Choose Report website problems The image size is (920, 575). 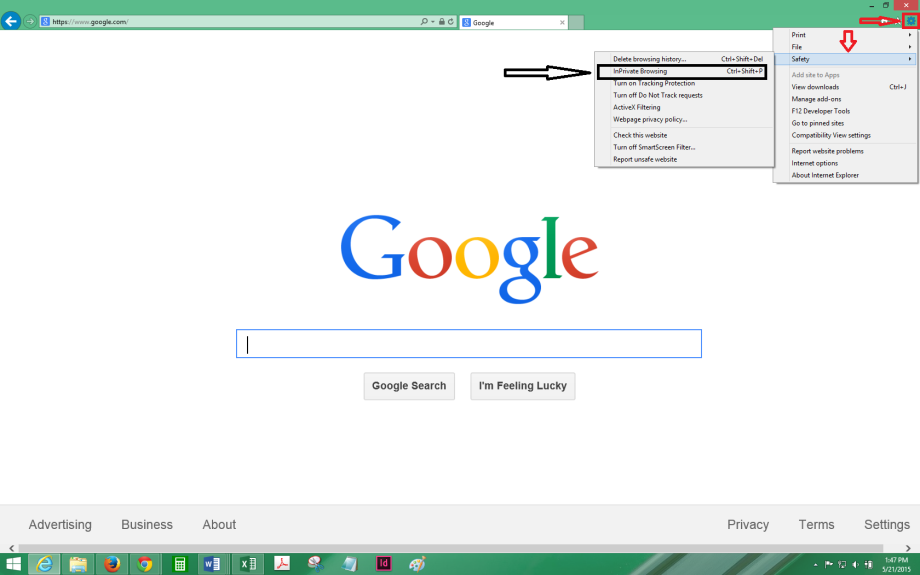coord(845,151)
